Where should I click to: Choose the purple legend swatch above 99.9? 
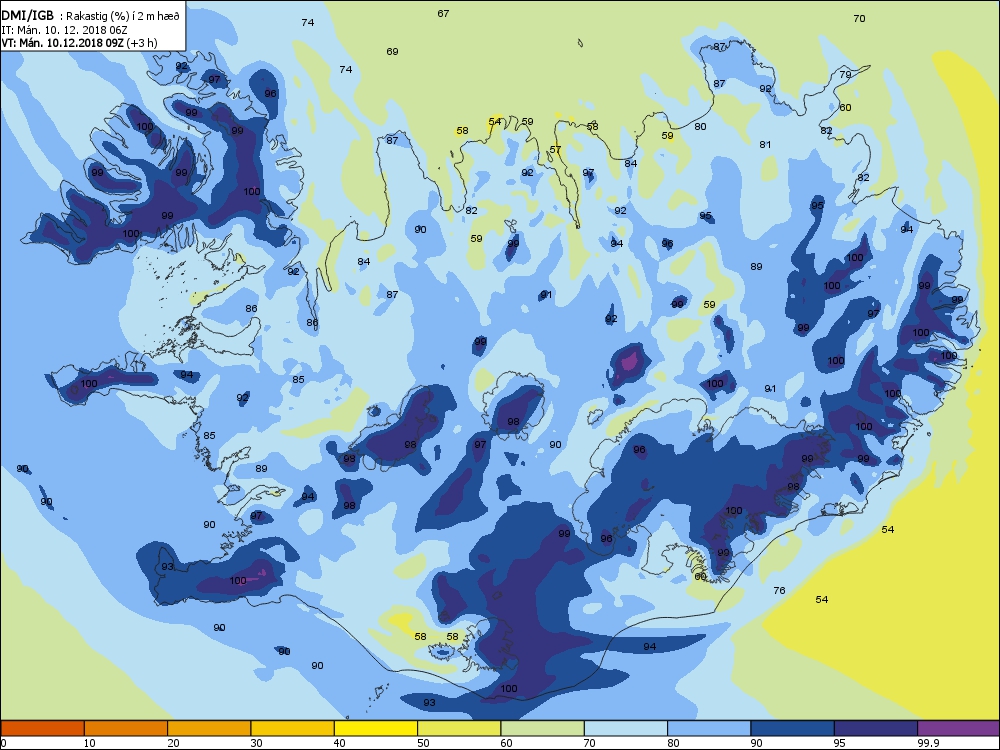click(x=959, y=728)
